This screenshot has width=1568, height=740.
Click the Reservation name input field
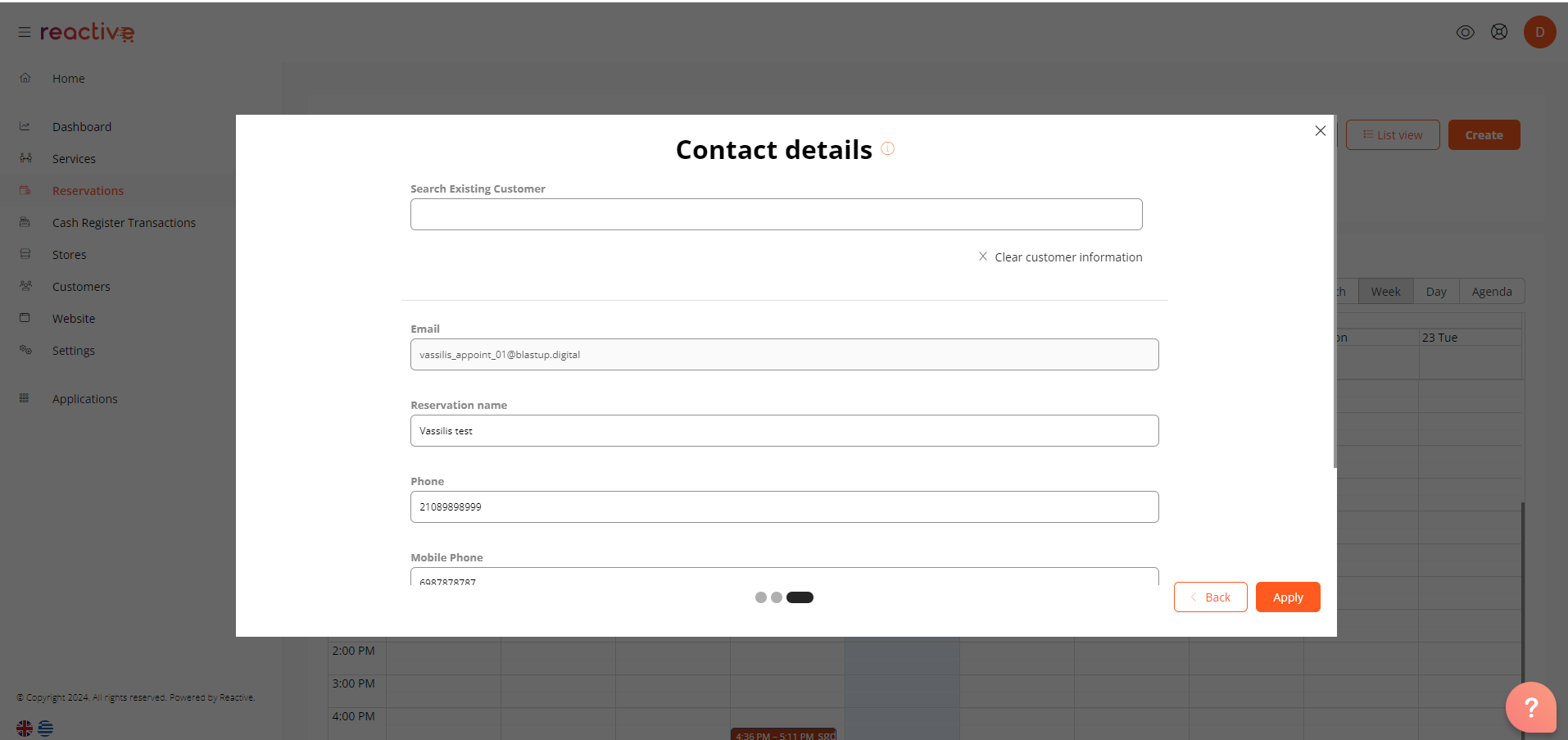784,431
